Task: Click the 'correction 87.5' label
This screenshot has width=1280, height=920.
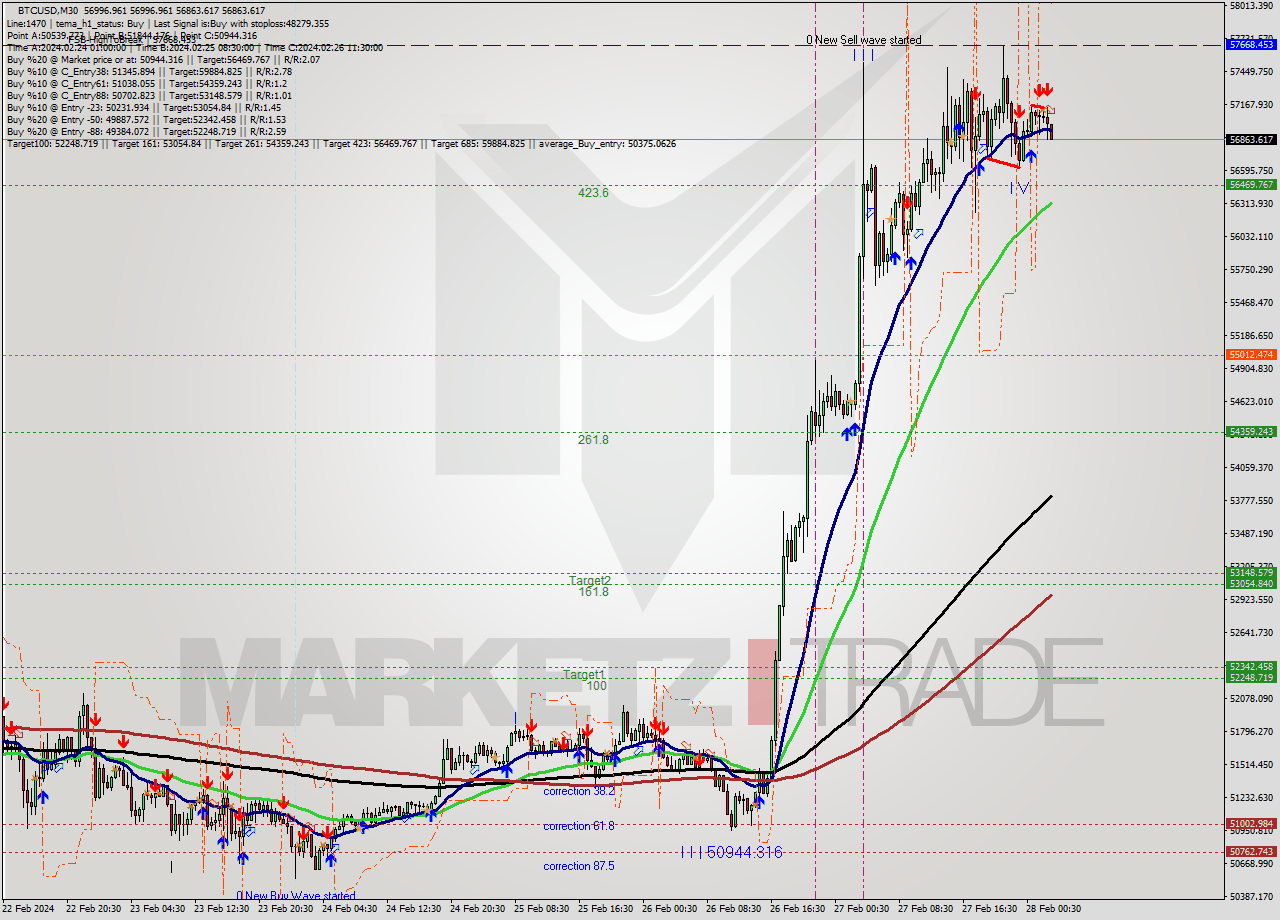Action: (x=579, y=866)
